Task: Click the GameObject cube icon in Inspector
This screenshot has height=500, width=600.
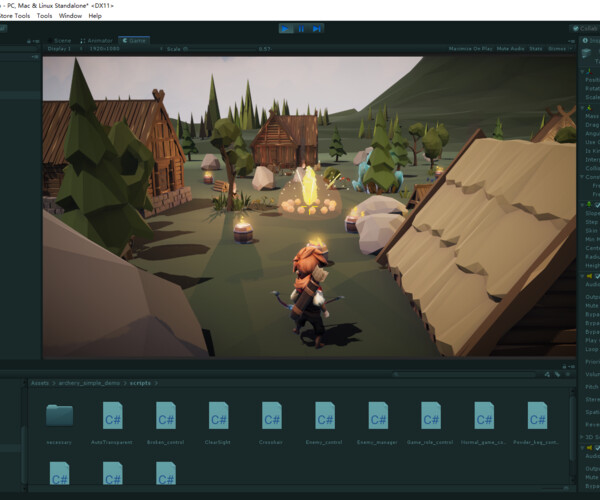Action: click(587, 54)
